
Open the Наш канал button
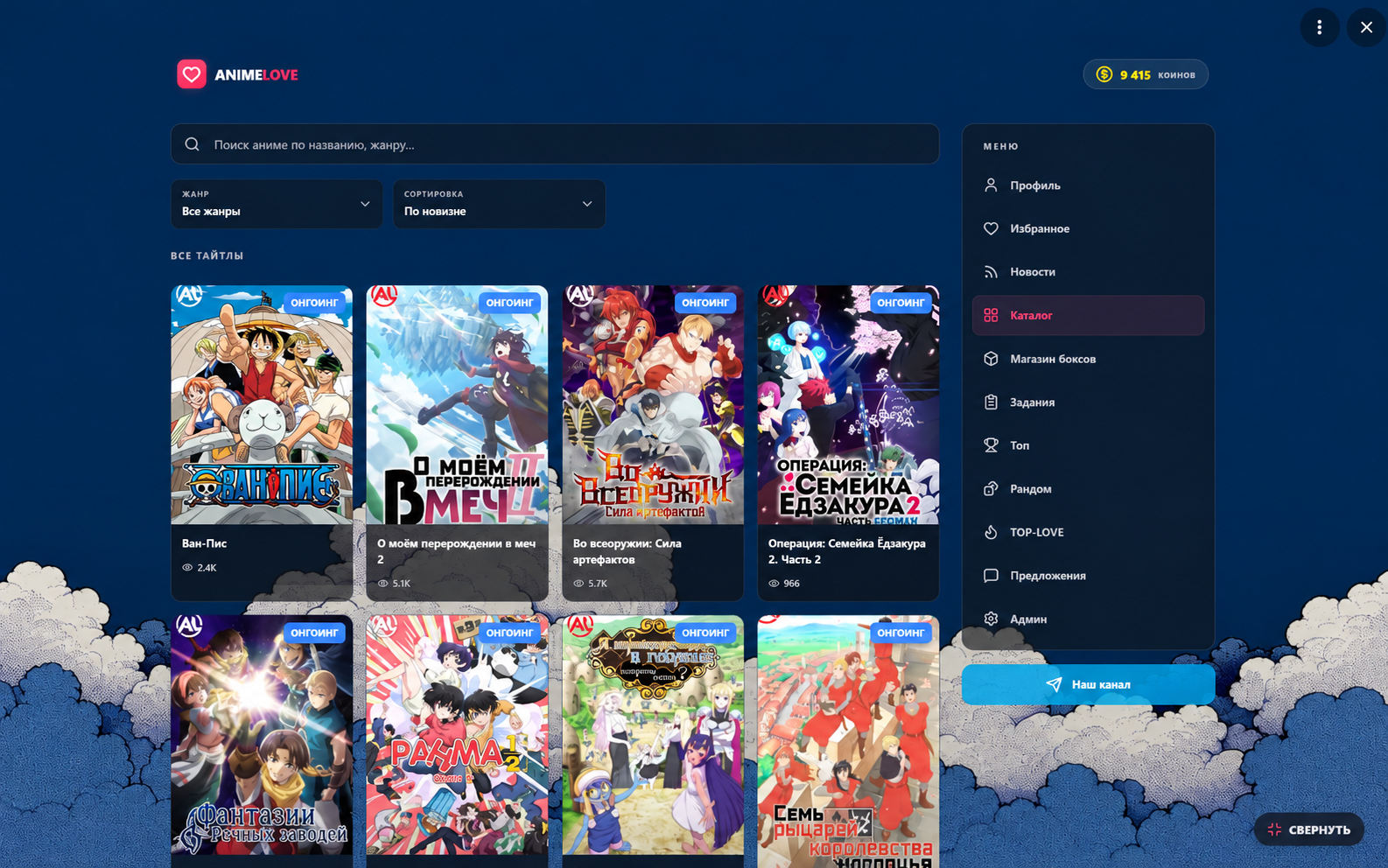[1088, 684]
